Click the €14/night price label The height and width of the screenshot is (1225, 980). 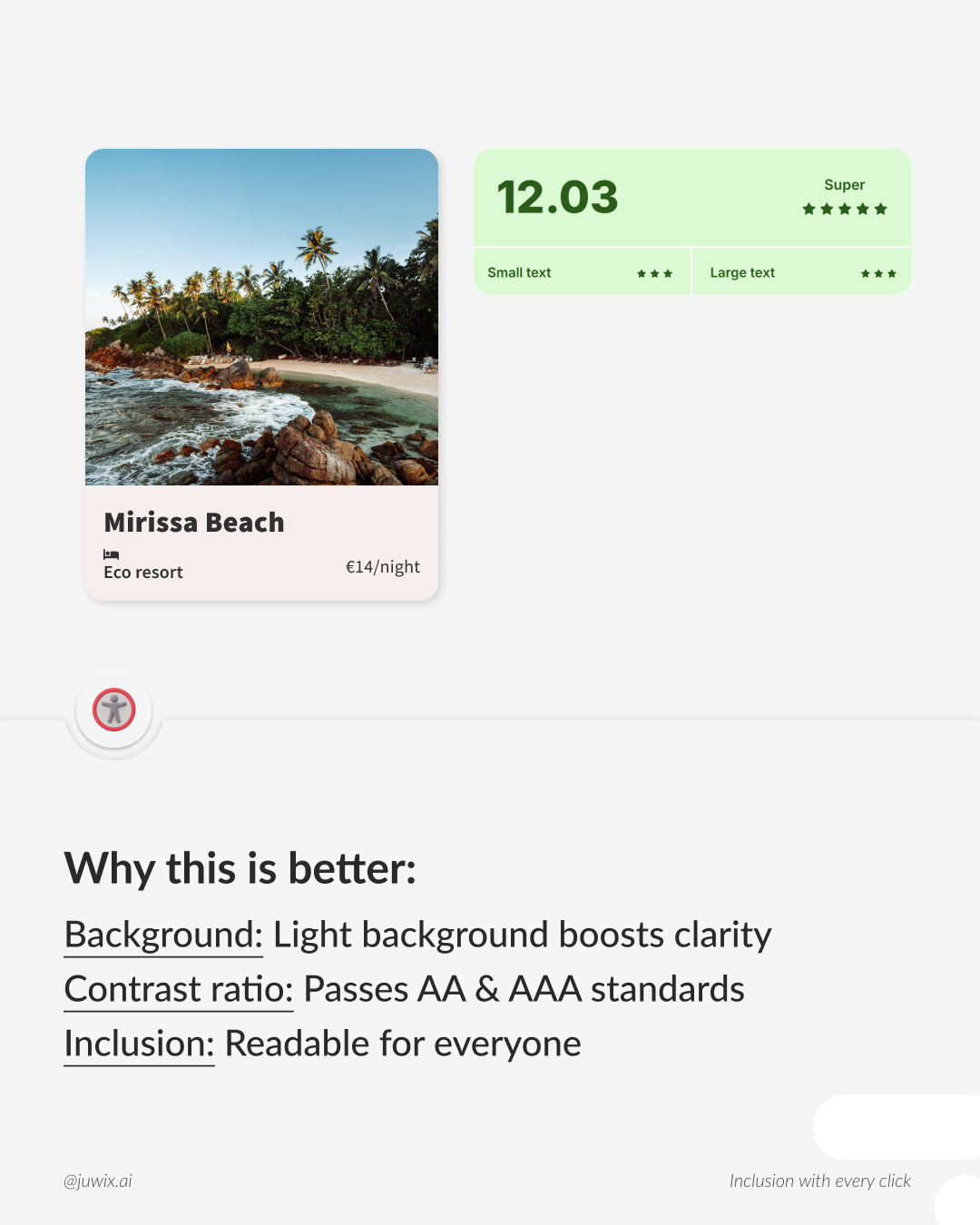[382, 567]
